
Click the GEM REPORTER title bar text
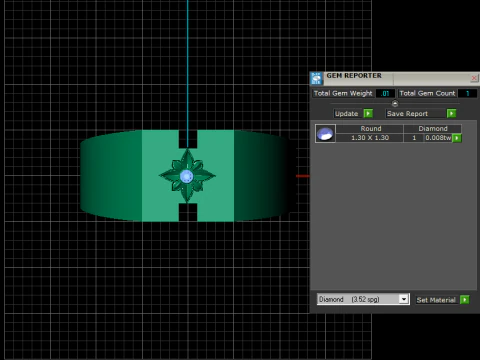tap(354, 76)
